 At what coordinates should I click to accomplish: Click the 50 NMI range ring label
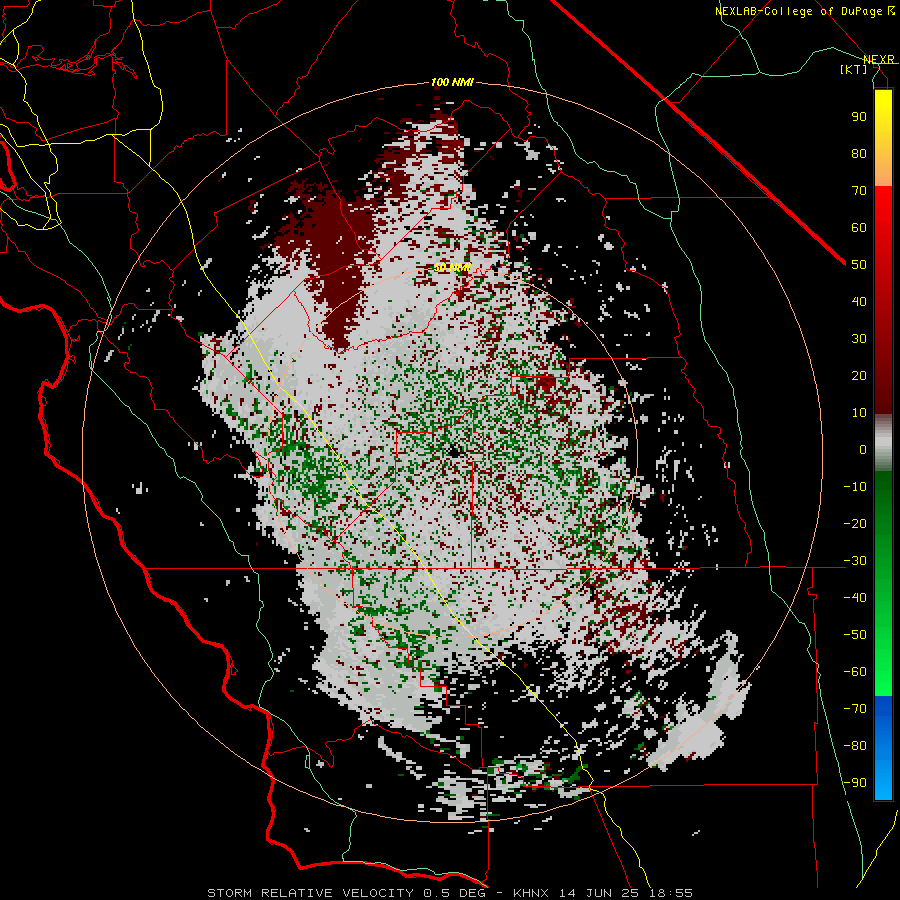click(452, 267)
